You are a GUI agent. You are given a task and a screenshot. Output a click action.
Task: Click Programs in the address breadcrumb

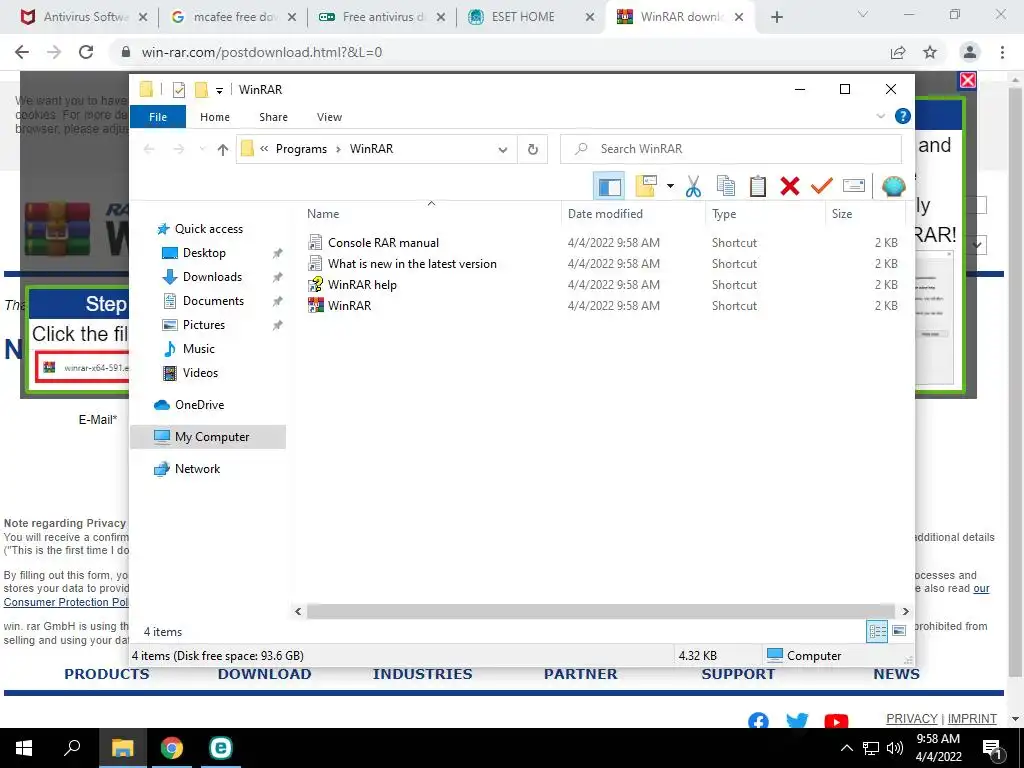pyautogui.click(x=301, y=149)
